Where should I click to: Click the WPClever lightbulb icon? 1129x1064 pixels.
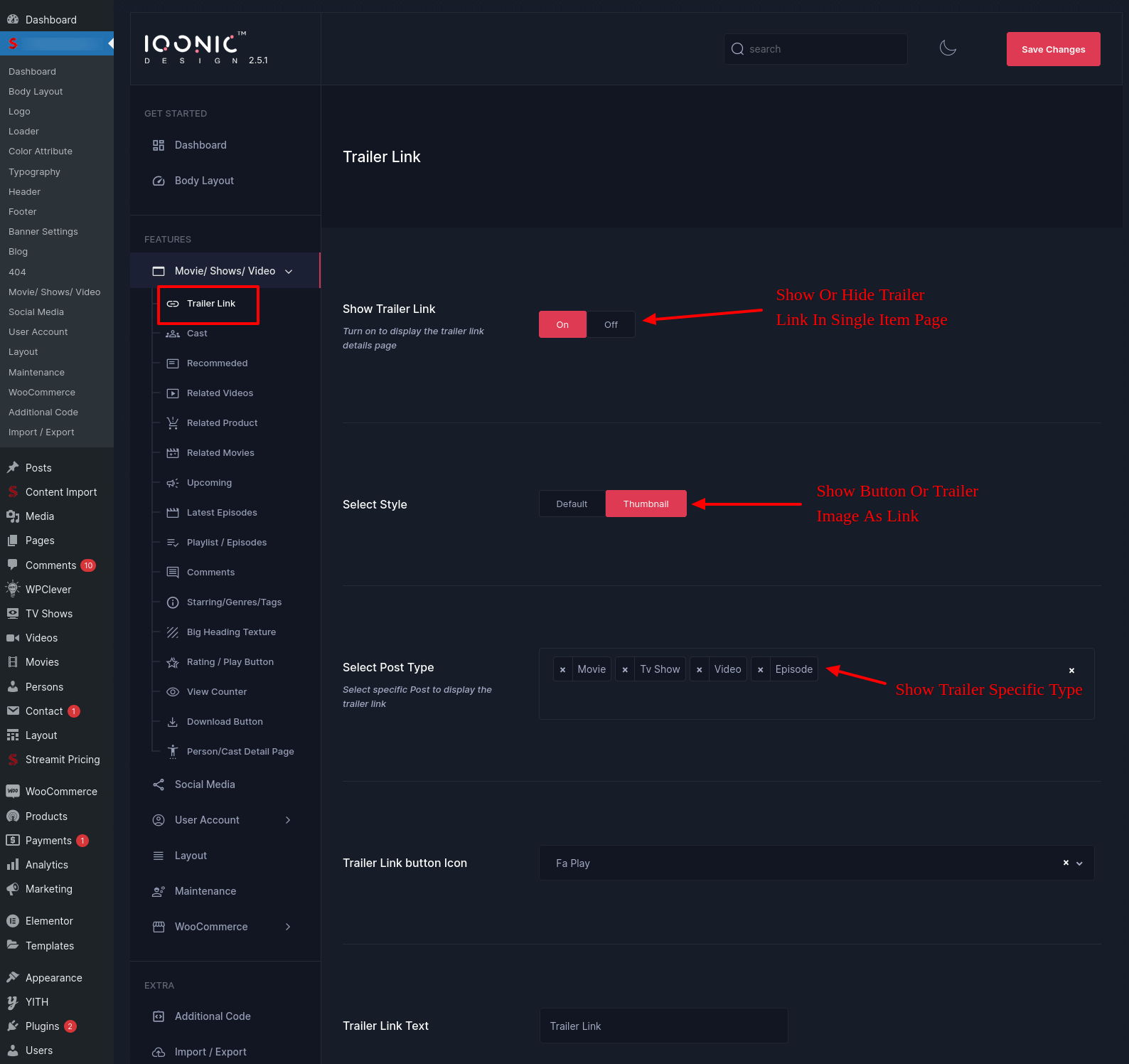pos(13,589)
